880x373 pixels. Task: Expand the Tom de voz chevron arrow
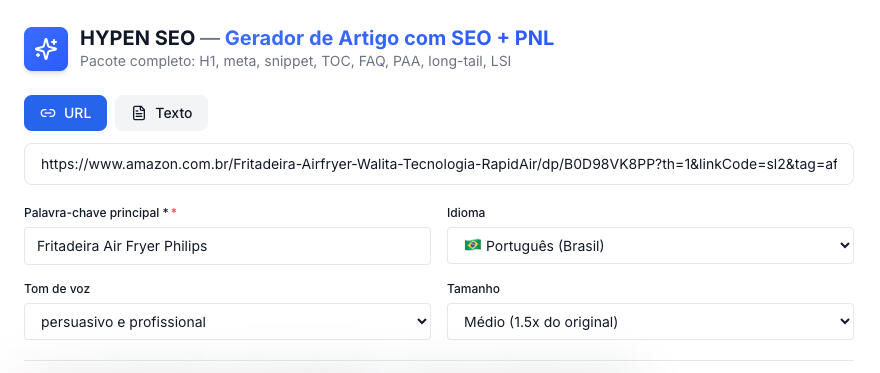tap(422, 321)
